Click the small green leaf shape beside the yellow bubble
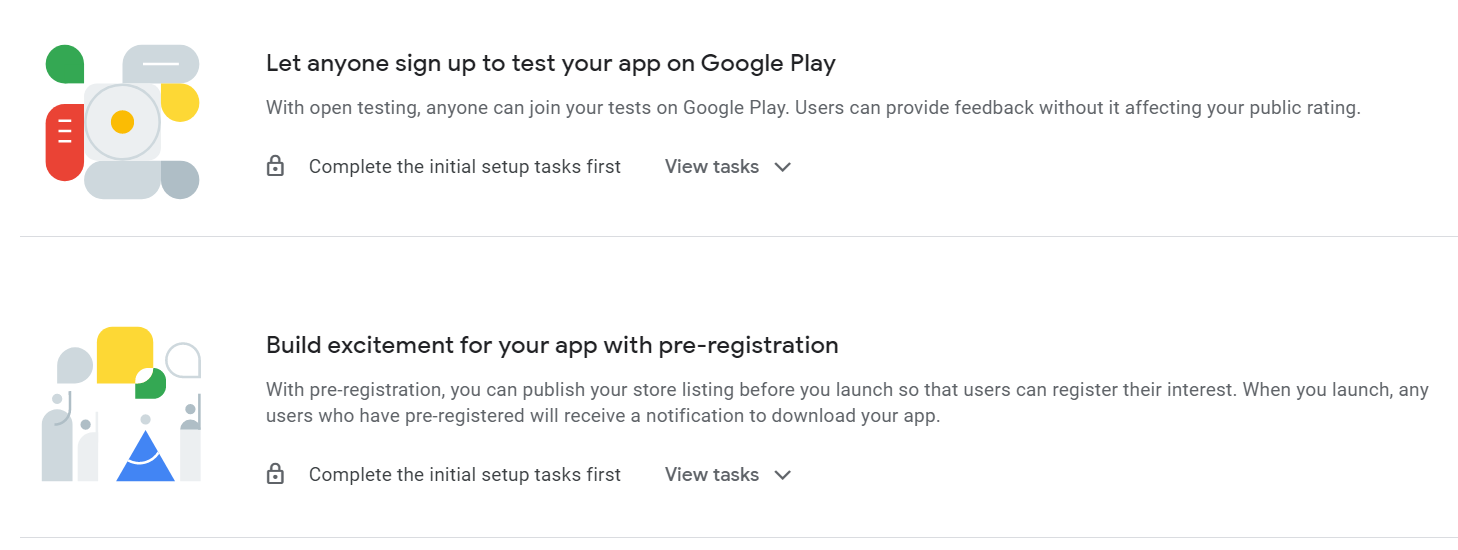The height and width of the screenshot is (550, 1458). click(x=151, y=383)
